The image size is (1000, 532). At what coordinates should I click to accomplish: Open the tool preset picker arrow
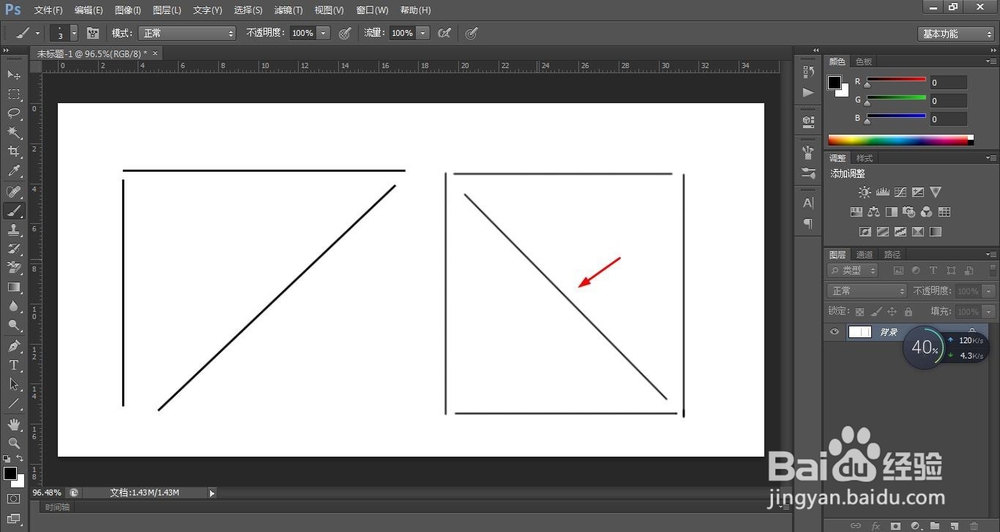(38, 33)
